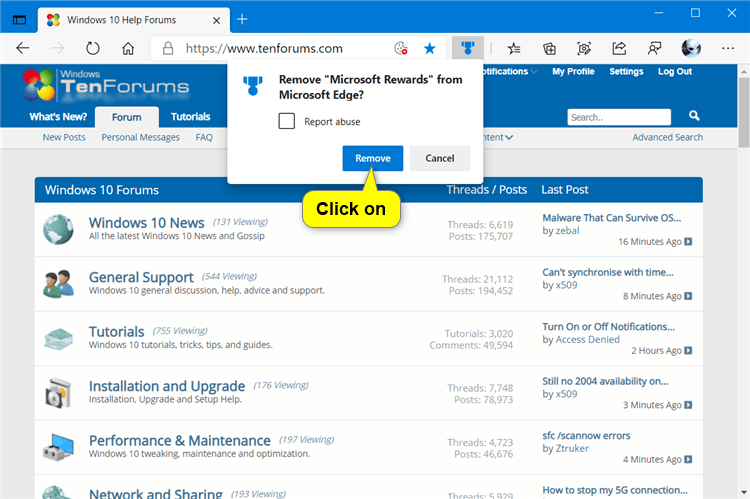The image size is (750, 499).
Task: View user Access Denied profile
Action: point(587,340)
